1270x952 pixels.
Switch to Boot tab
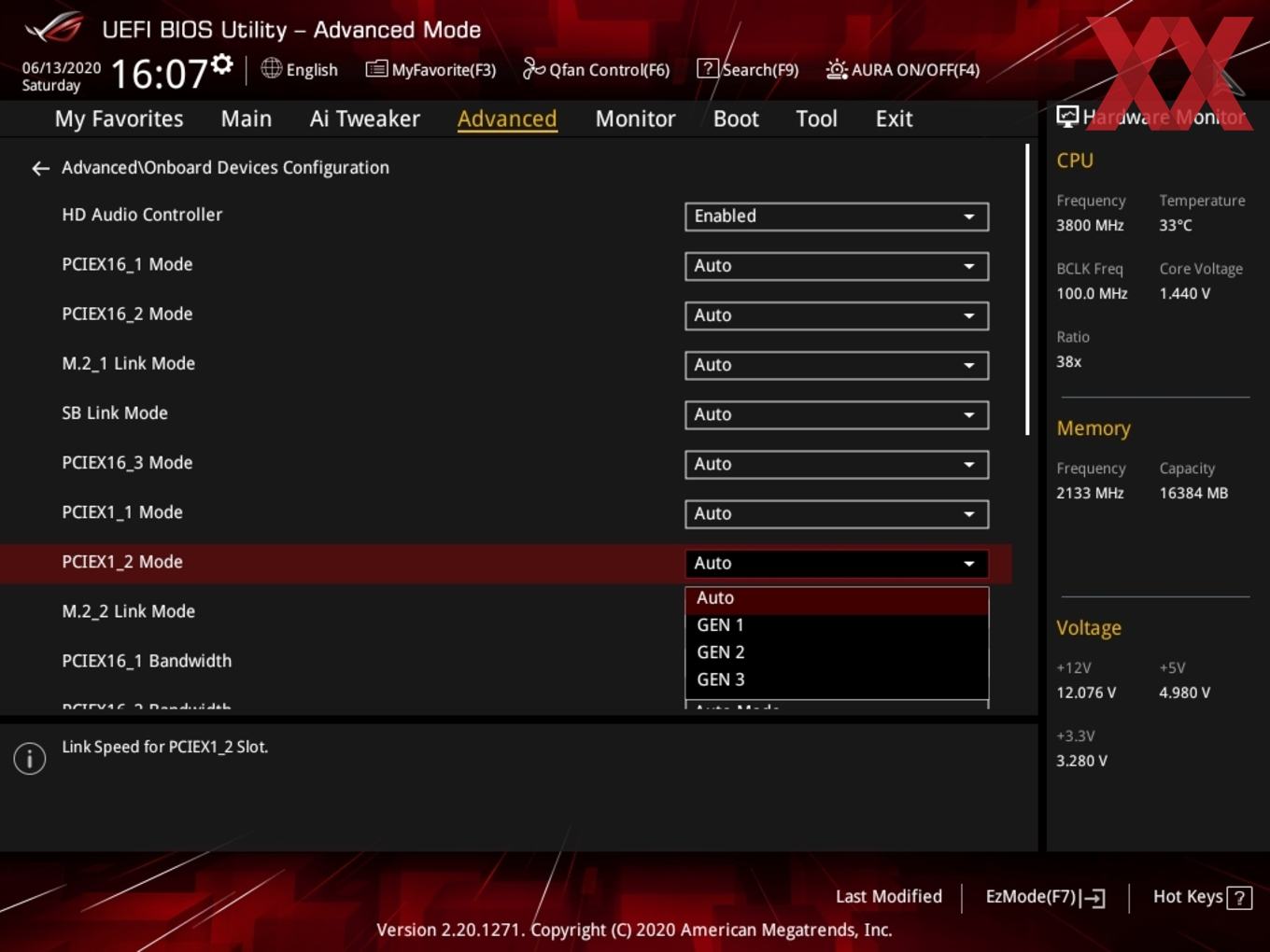pyautogui.click(x=736, y=119)
